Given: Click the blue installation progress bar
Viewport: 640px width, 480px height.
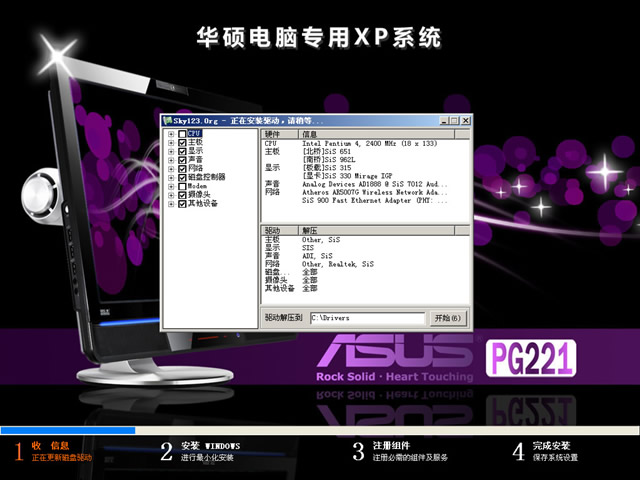Looking at the screenshot, I should point(68,430).
